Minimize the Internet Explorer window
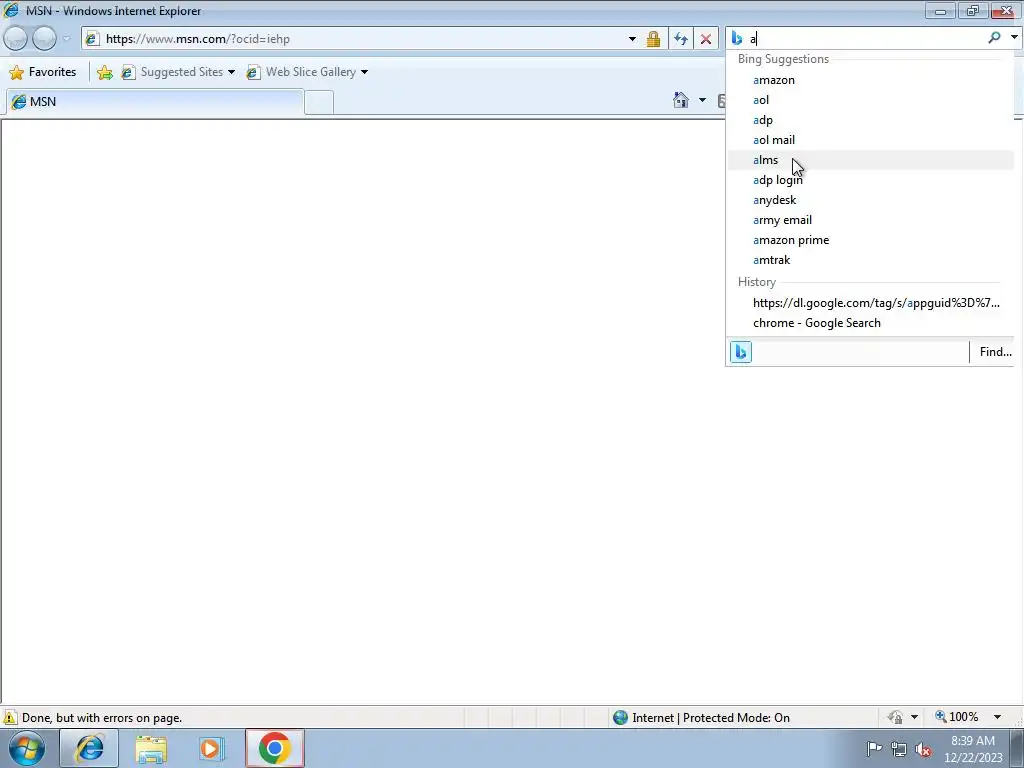This screenshot has height=768, width=1024. coord(940,10)
